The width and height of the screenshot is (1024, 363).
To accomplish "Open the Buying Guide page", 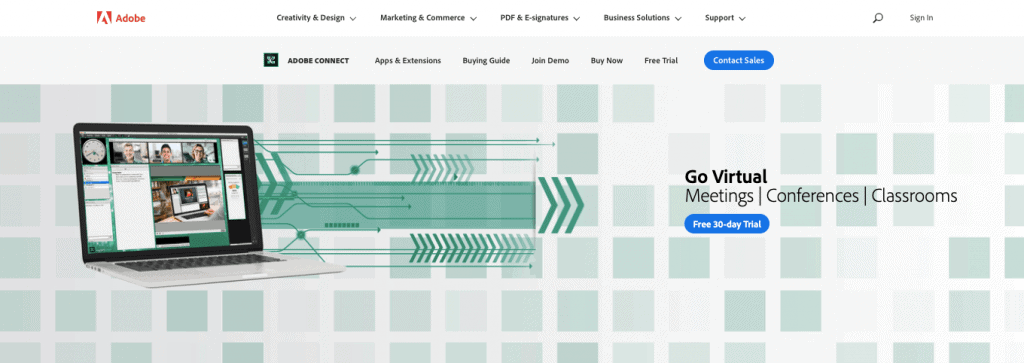I will (x=486, y=61).
